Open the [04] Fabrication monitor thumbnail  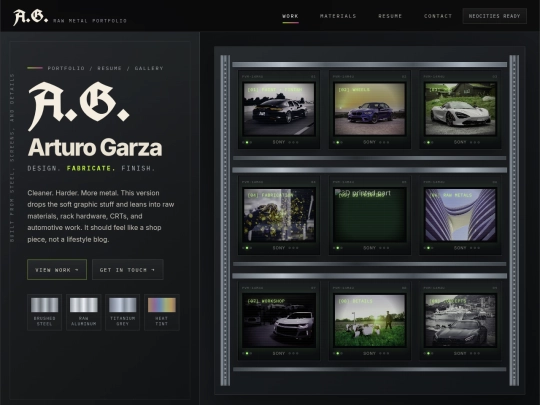(x=279, y=215)
